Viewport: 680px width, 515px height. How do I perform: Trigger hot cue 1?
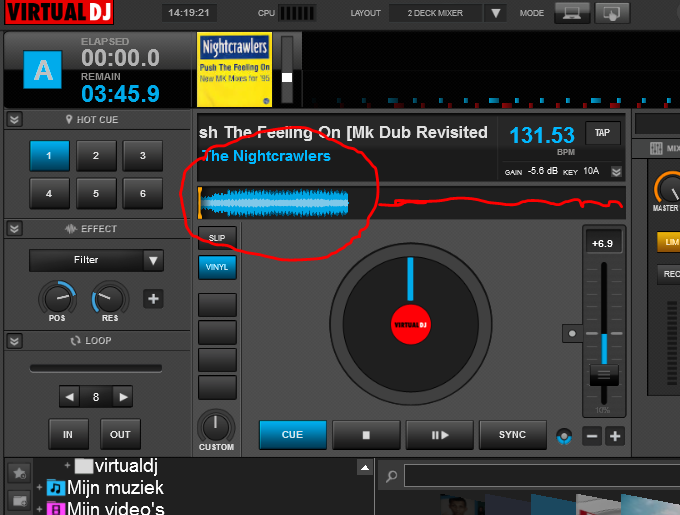49,156
